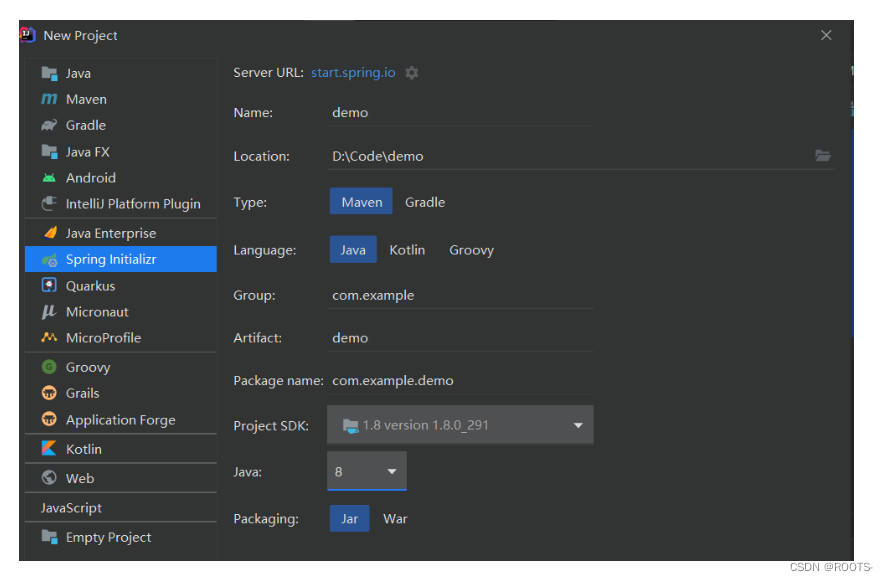Browse for location with folder icon
Screen dimensions: 888x581
823,155
